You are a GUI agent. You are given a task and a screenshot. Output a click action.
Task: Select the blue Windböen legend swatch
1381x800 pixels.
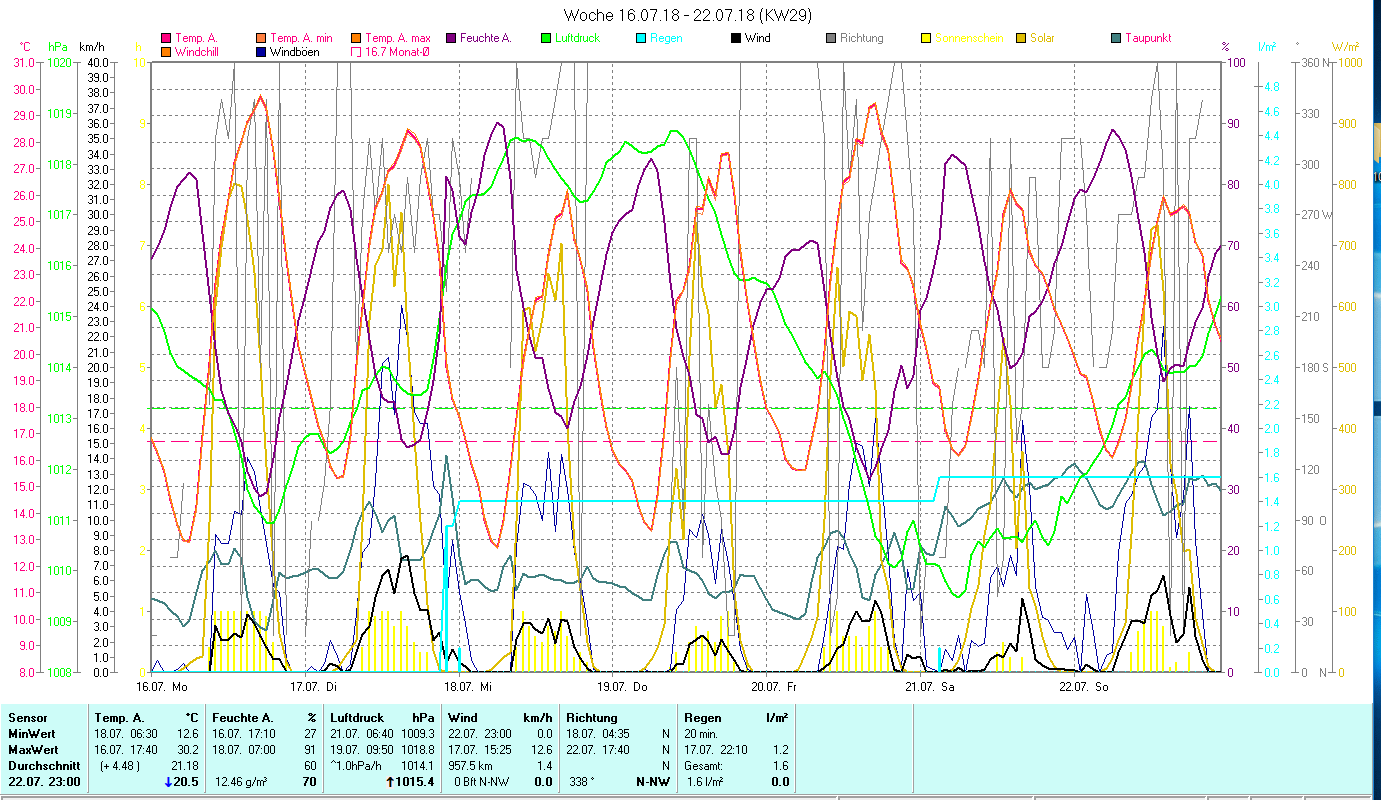pos(261,51)
